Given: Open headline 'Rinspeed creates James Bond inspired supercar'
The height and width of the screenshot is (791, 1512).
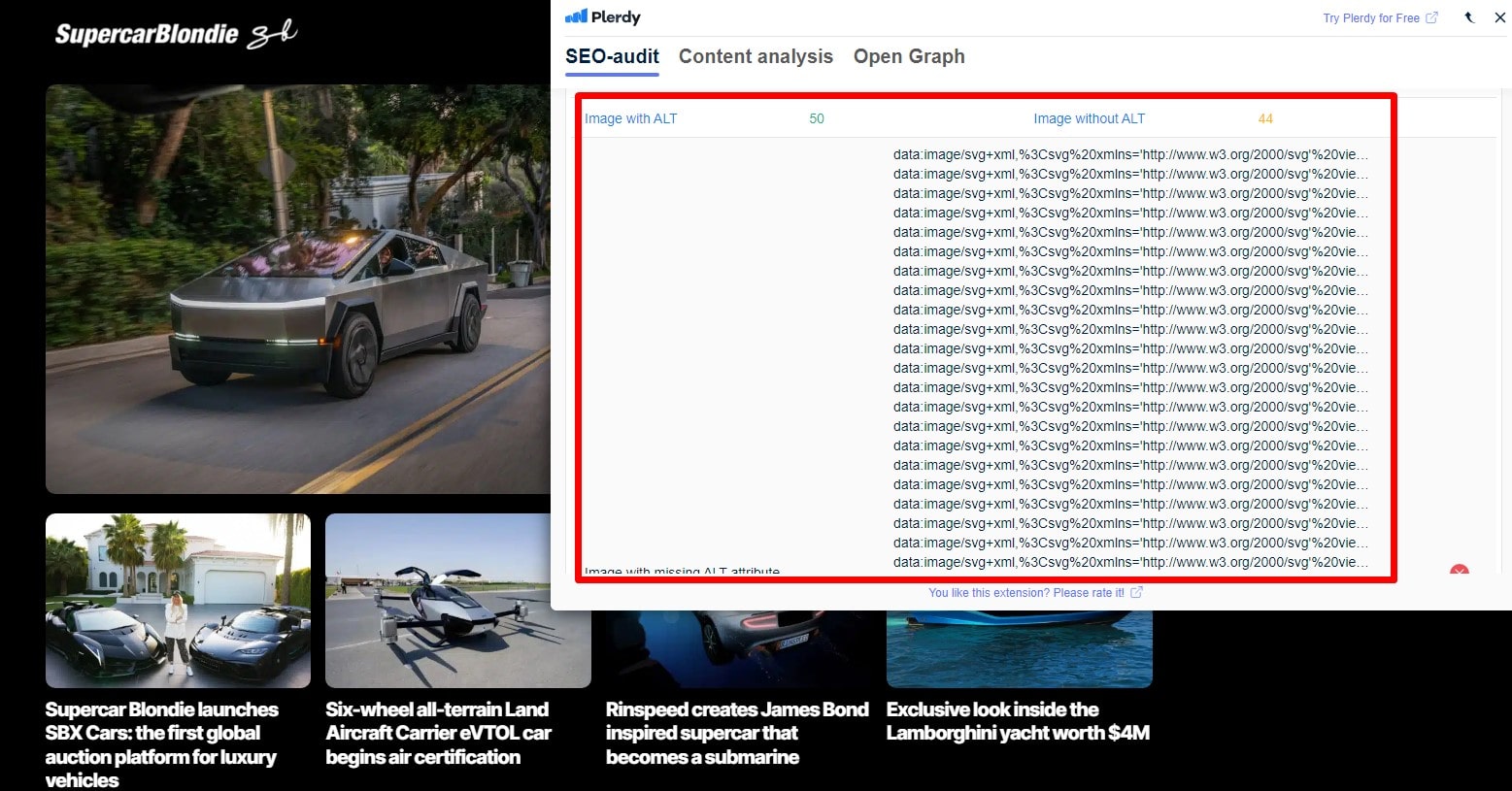Looking at the screenshot, I should point(737,733).
